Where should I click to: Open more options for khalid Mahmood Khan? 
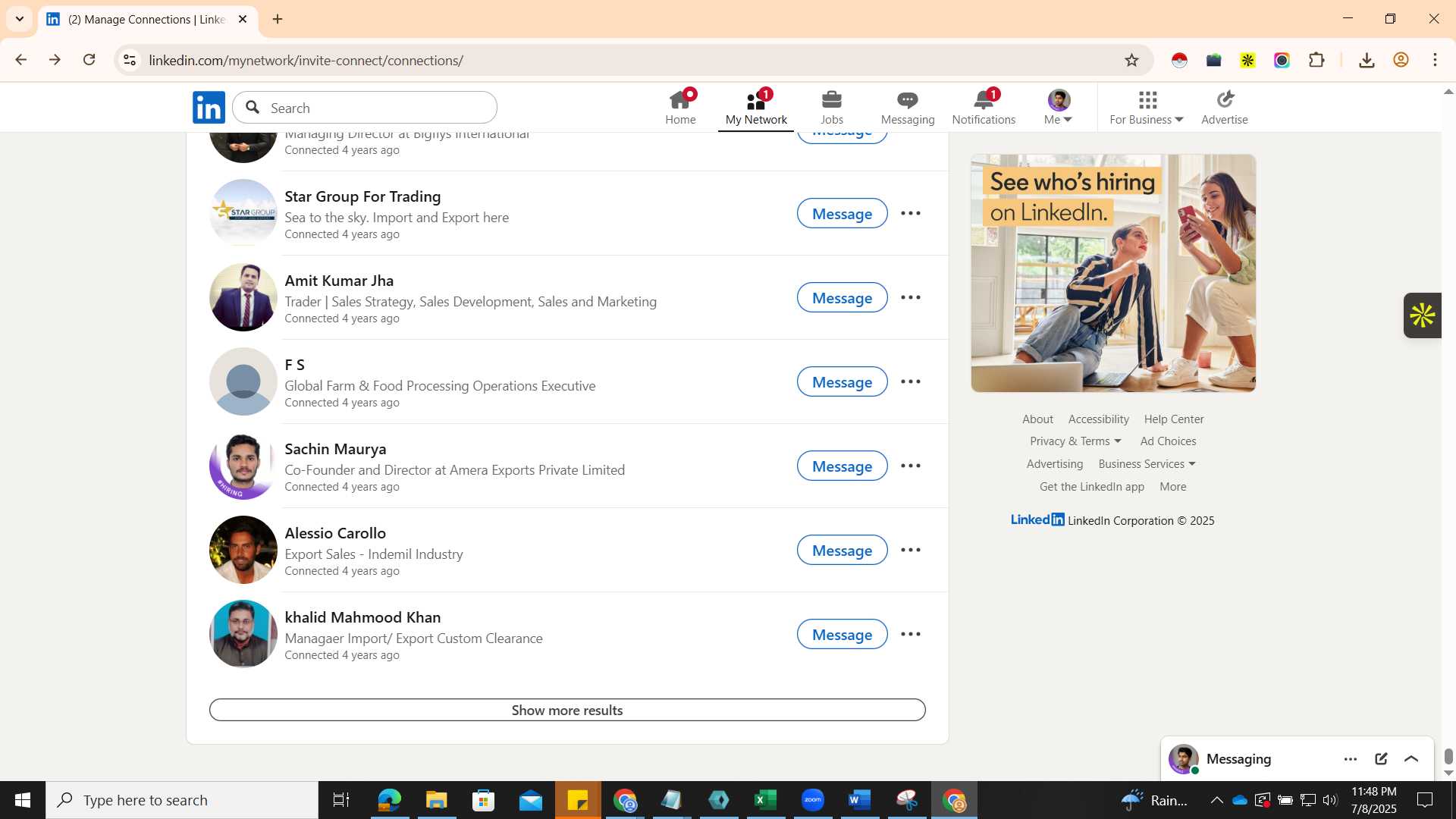click(x=911, y=634)
